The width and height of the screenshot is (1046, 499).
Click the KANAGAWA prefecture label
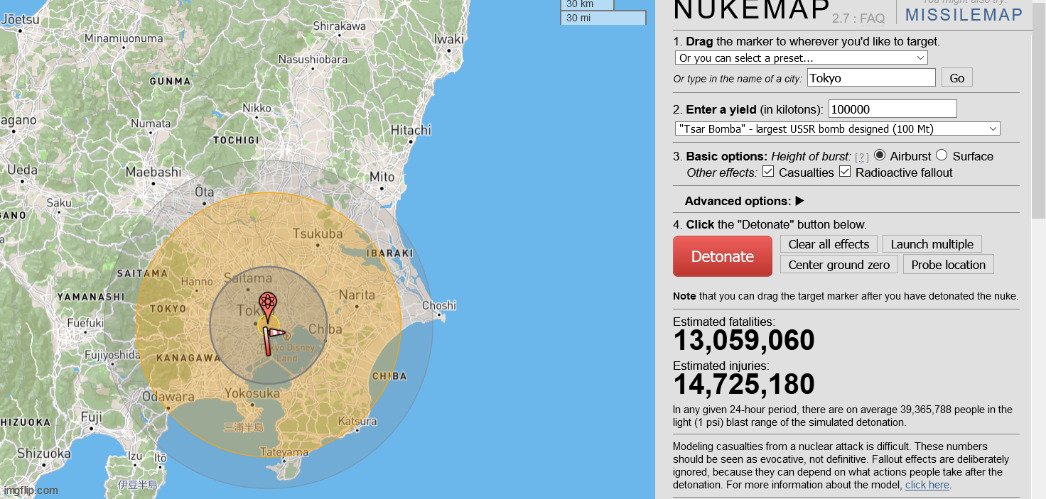point(187,358)
